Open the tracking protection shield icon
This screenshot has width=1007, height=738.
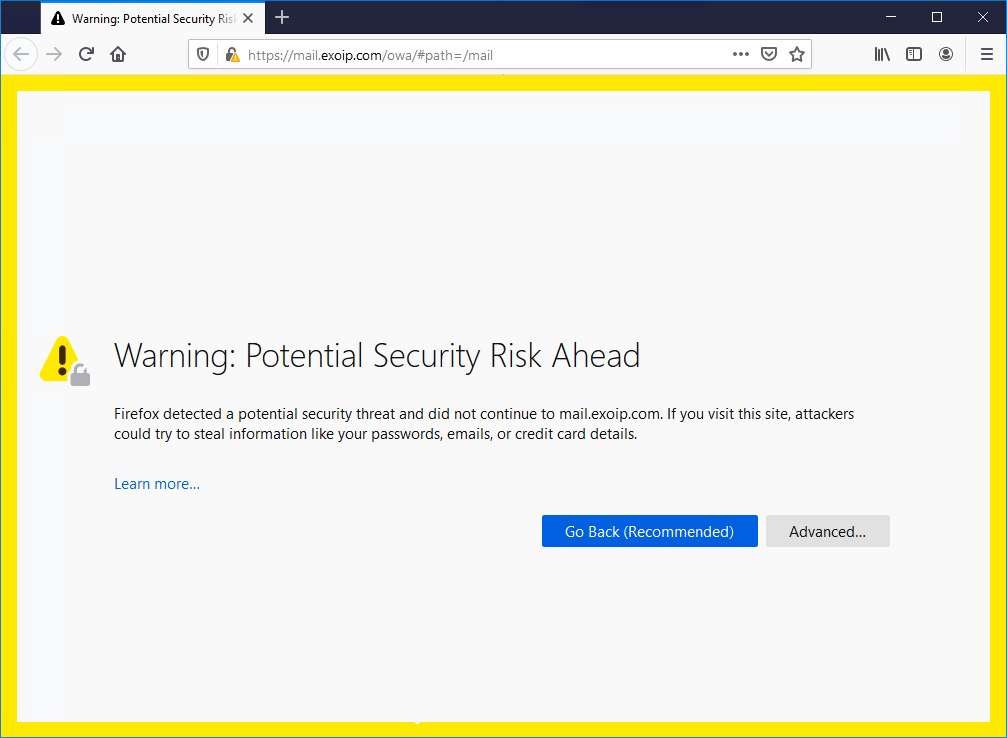pyautogui.click(x=203, y=55)
